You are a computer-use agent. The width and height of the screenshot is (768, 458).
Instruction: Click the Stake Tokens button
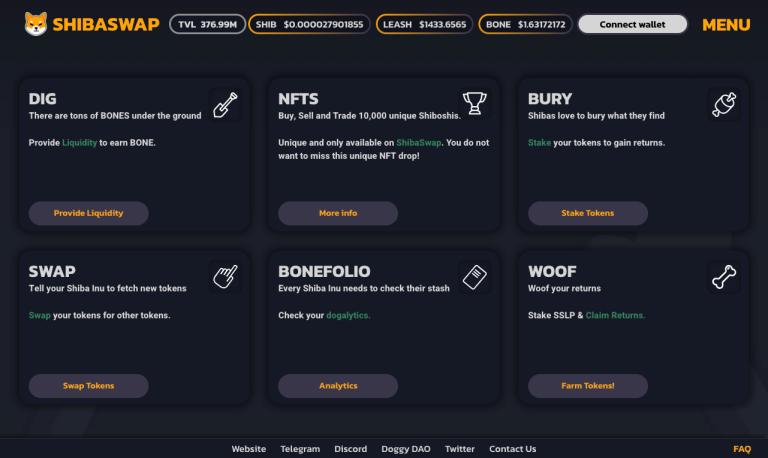pyautogui.click(x=588, y=213)
